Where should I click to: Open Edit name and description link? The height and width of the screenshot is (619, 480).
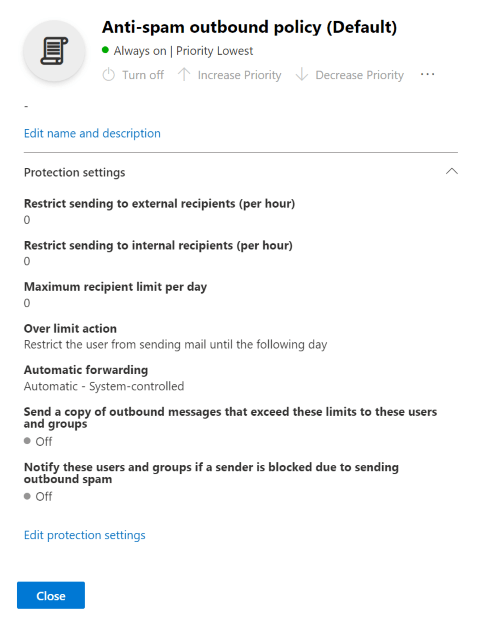click(x=92, y=133)
